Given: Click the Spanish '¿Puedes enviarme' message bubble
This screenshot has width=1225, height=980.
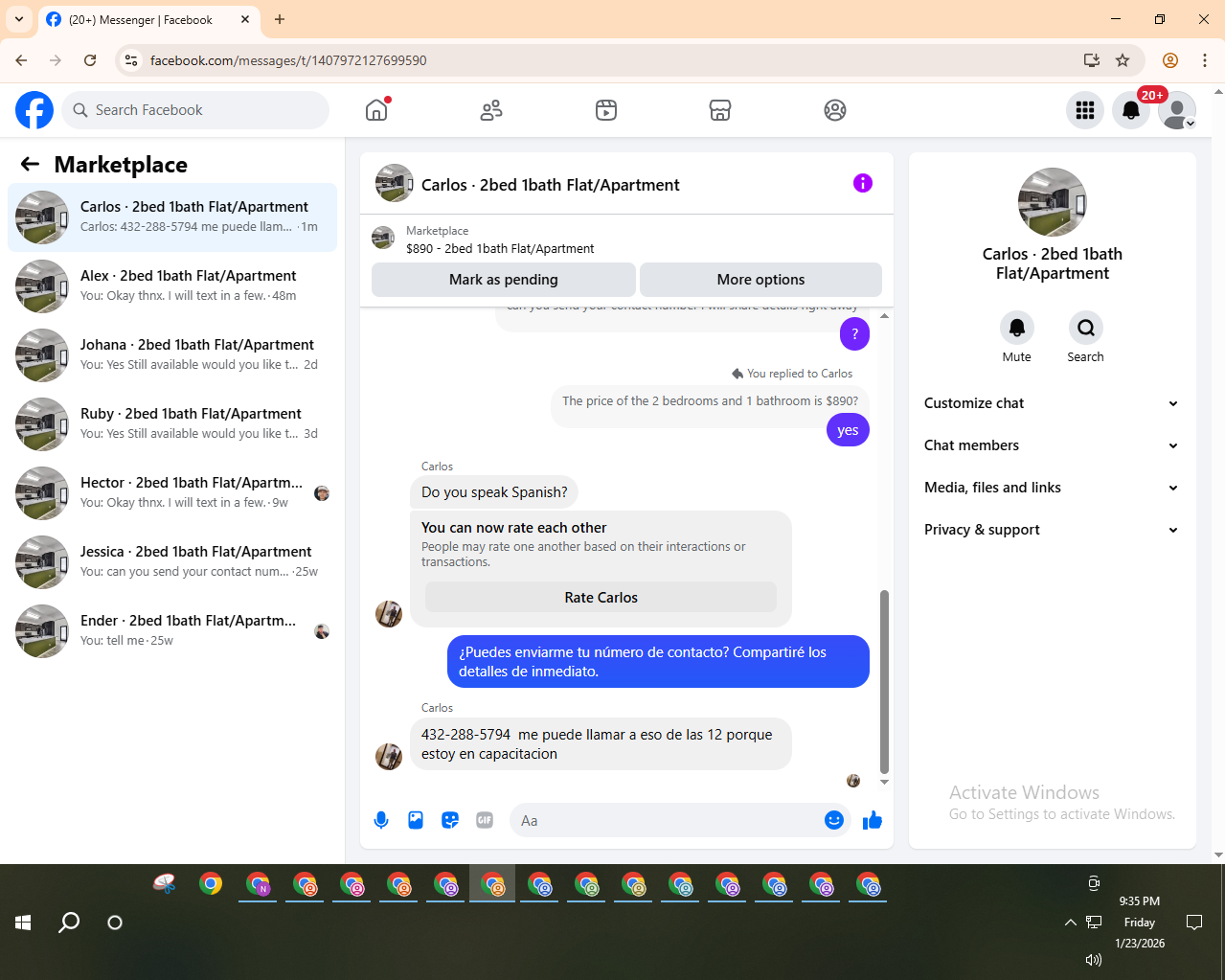Looking at the screenshot, I should 658,662.
